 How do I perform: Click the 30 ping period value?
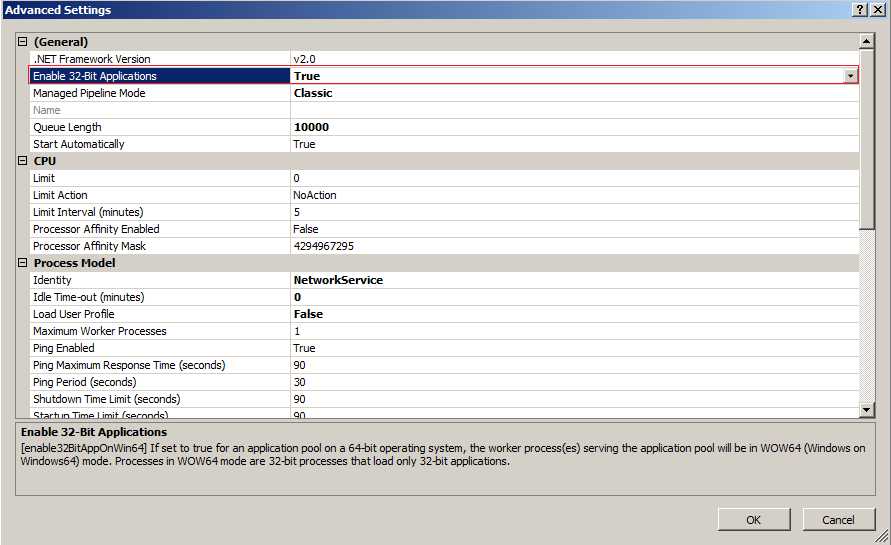coord(299,382)
